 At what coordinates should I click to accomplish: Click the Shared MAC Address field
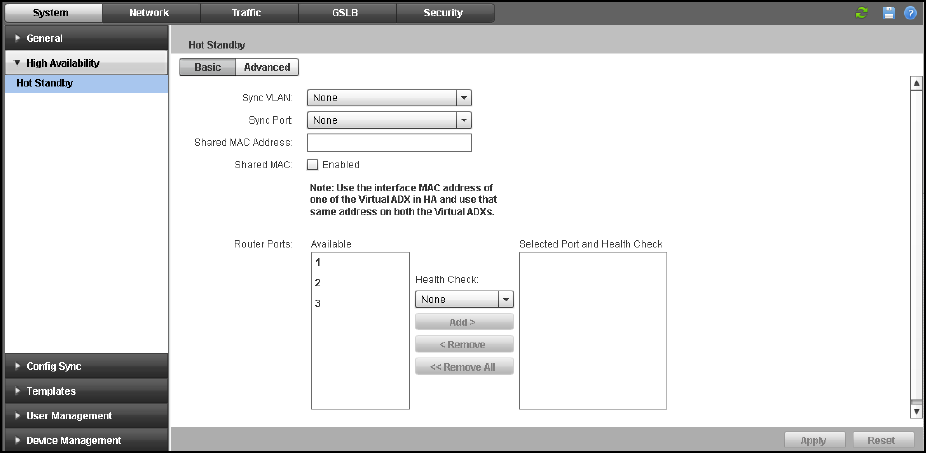point(389,142)
